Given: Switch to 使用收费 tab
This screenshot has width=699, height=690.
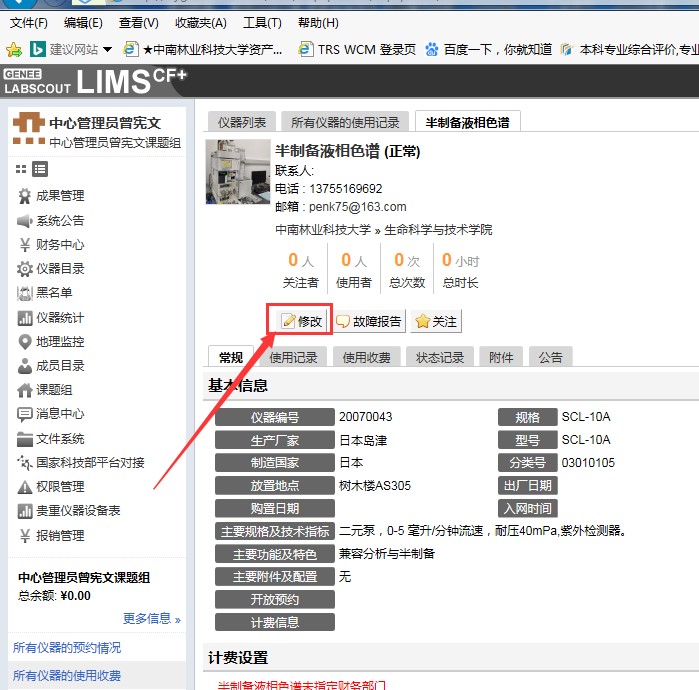Looking at the screenshot, I should (x=367, y=357).
